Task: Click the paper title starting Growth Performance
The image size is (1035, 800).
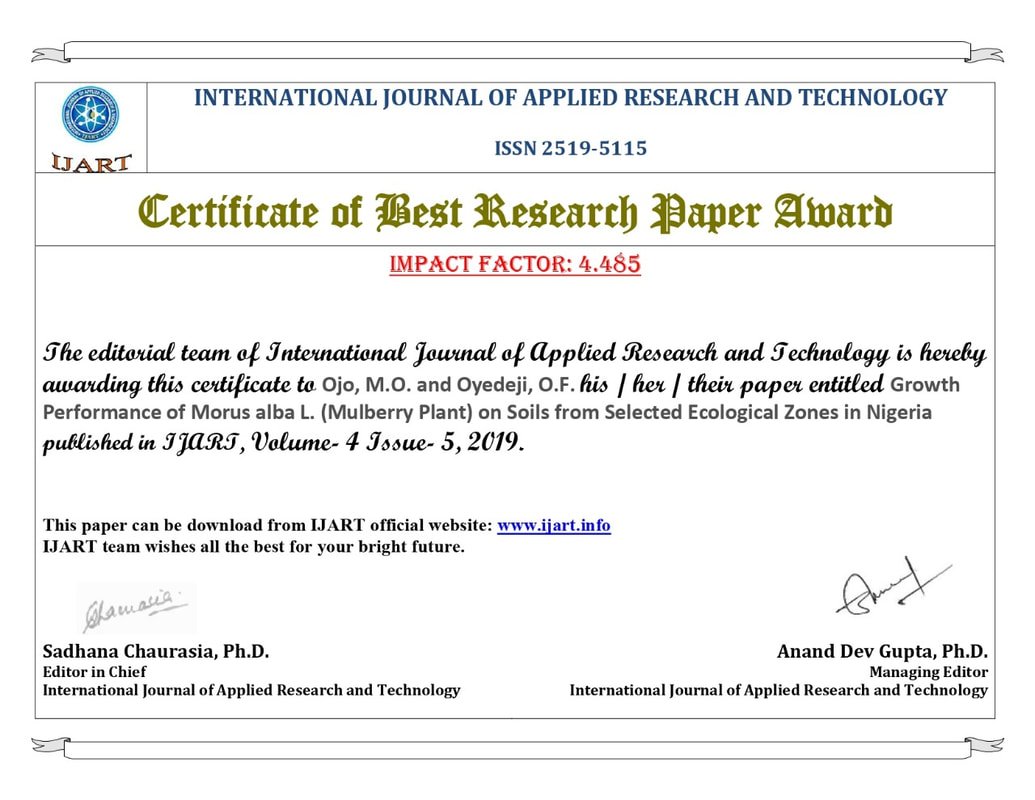Action: pyautogui.click(x=487, y=399)
